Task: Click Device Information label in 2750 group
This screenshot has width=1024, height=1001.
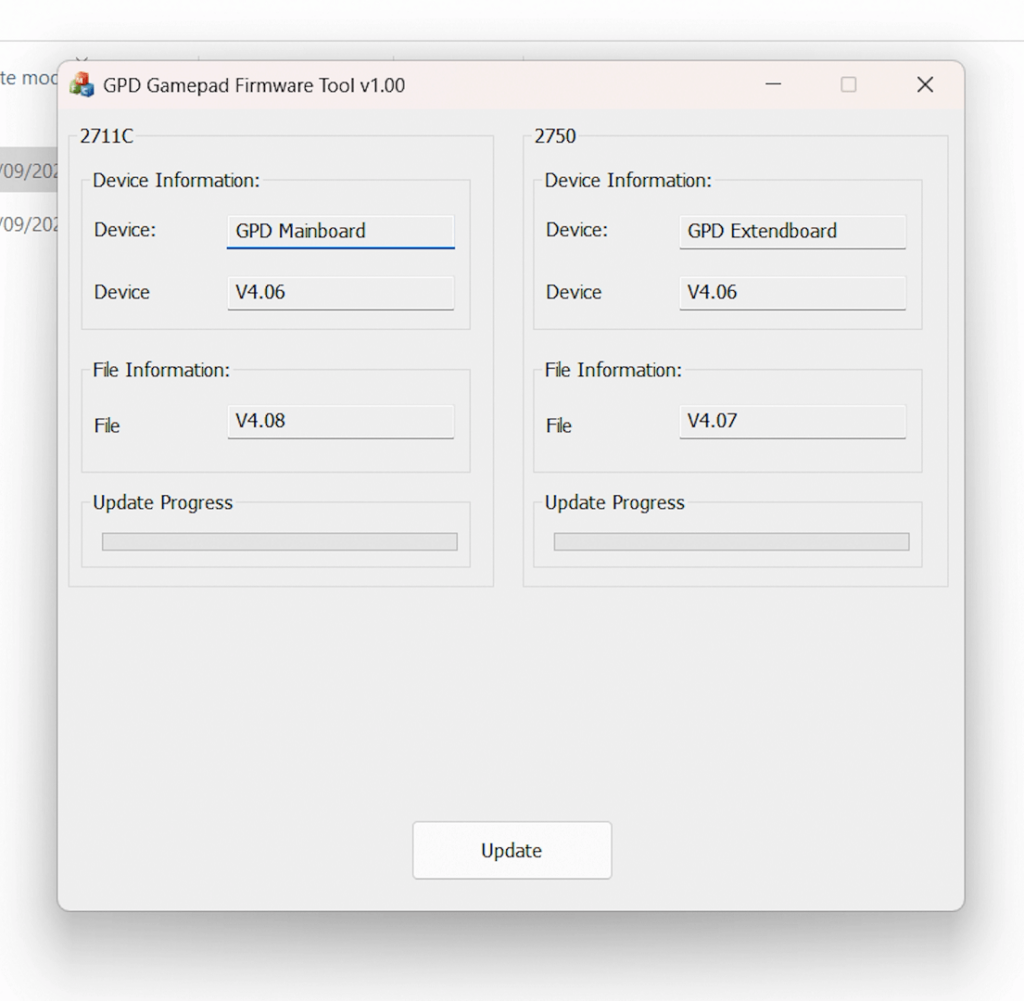Action: (628, 180)
